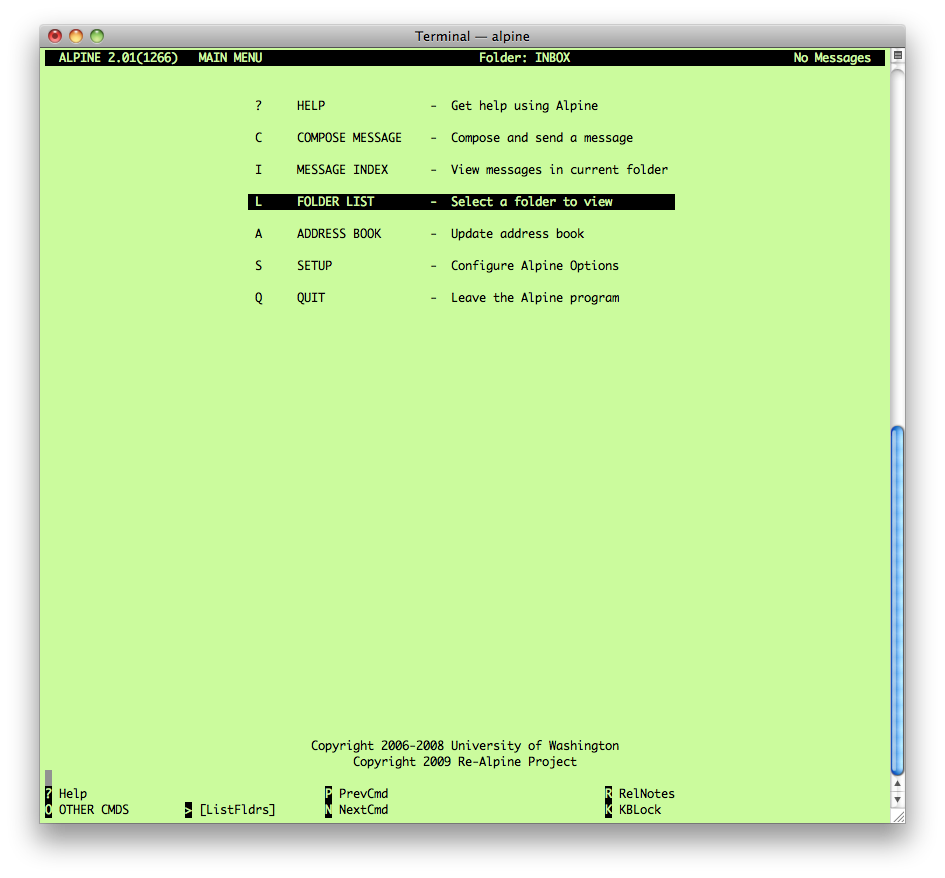The width and height of the screenshot is (945, 878).
Task: Open RelNotes from the bottom command bar
Action: [646, 794]
